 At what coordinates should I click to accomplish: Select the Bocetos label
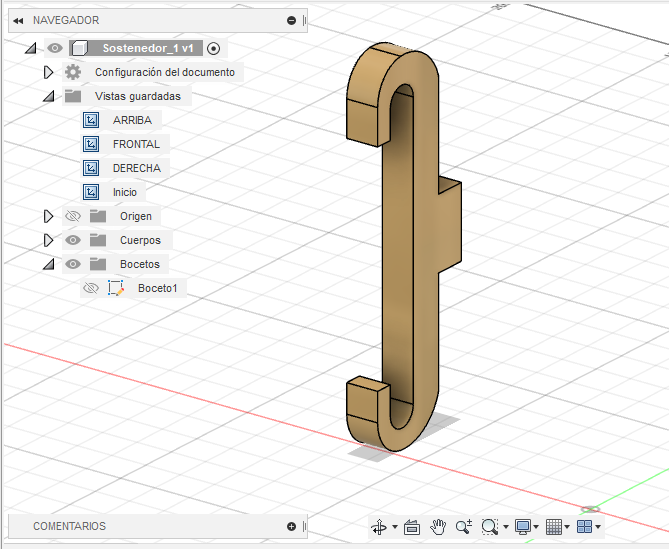pos(140,264)
